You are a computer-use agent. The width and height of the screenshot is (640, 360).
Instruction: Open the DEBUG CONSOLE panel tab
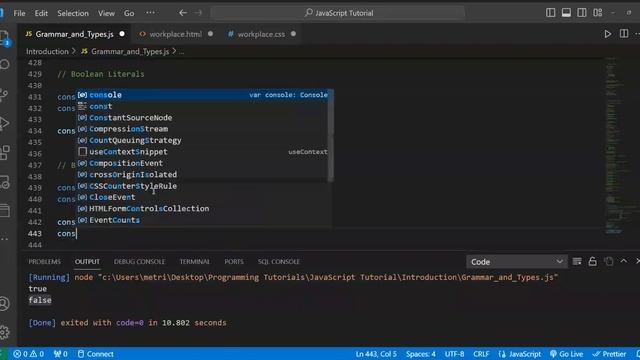[139, 262]
